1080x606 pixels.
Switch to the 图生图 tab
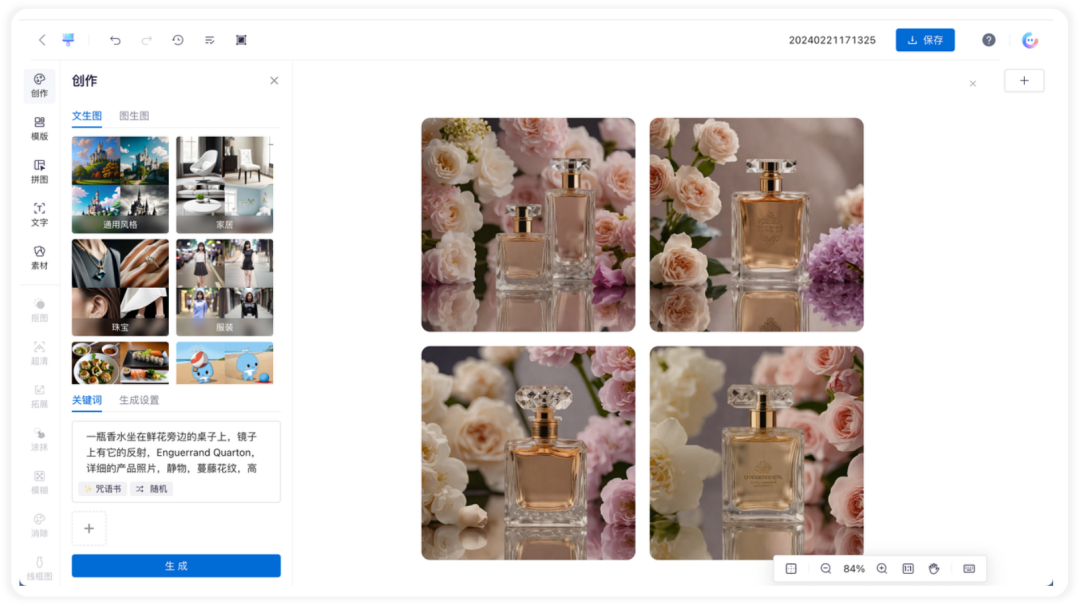click(134, 116)
